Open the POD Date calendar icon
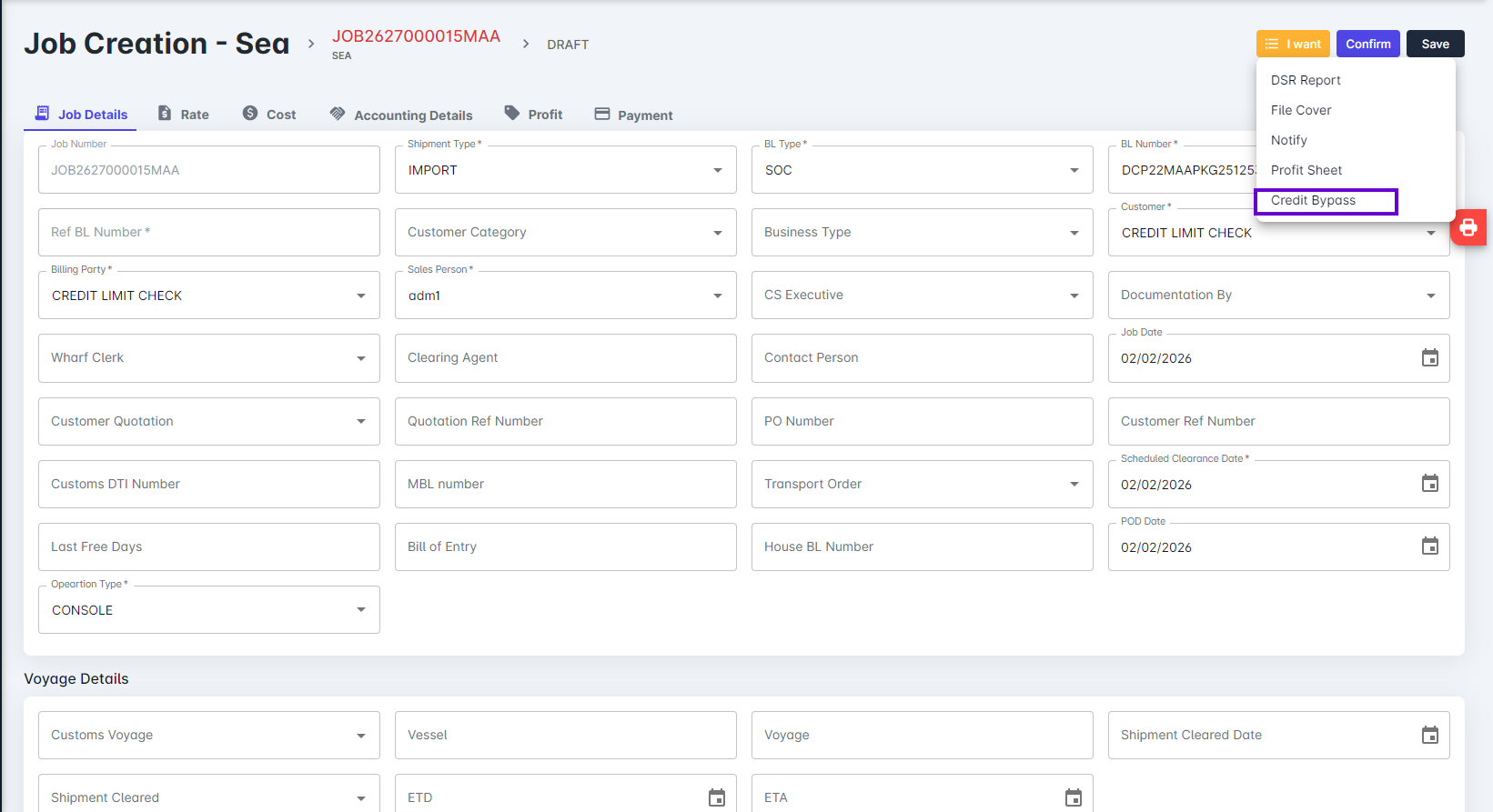The height and width of the screenshot is (812, 1493). point(1429,546)
